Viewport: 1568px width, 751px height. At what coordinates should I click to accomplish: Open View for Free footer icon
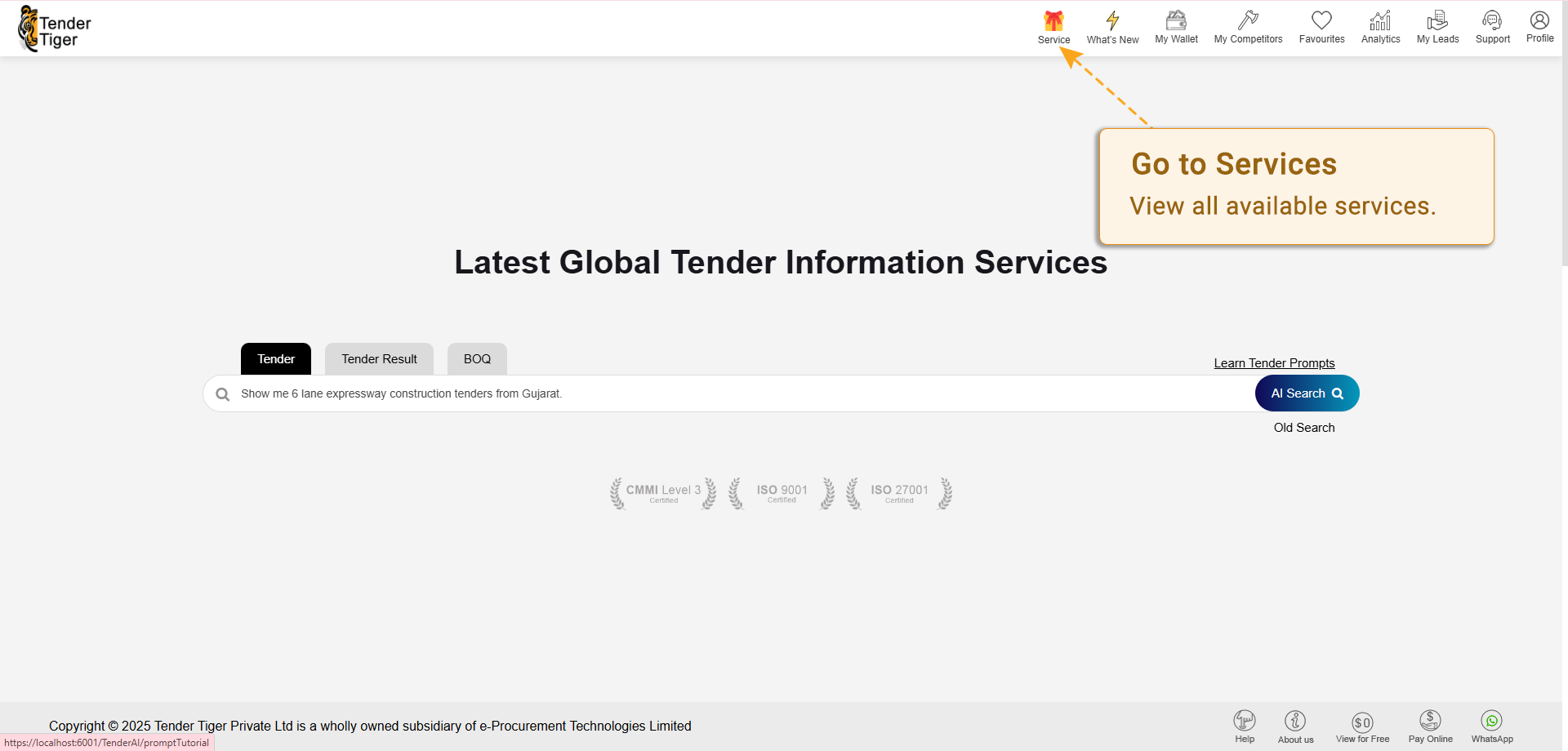pyautogui.click(x=1362, y=722)
